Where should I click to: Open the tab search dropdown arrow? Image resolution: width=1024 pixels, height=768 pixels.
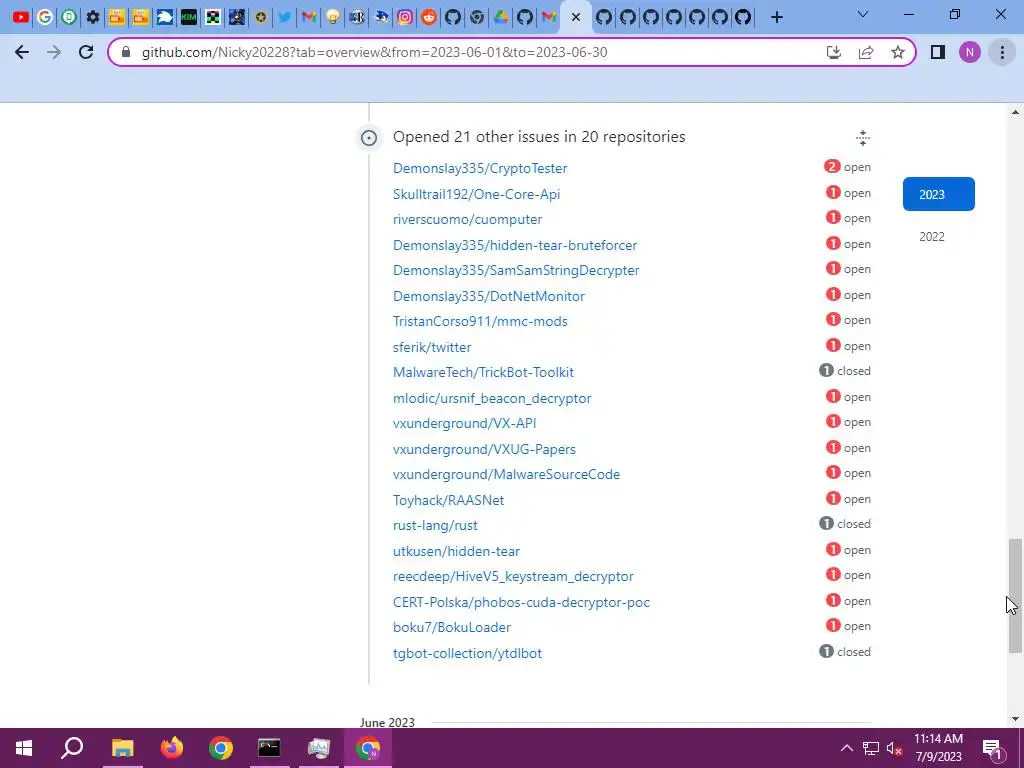click(x=863, y=14)
